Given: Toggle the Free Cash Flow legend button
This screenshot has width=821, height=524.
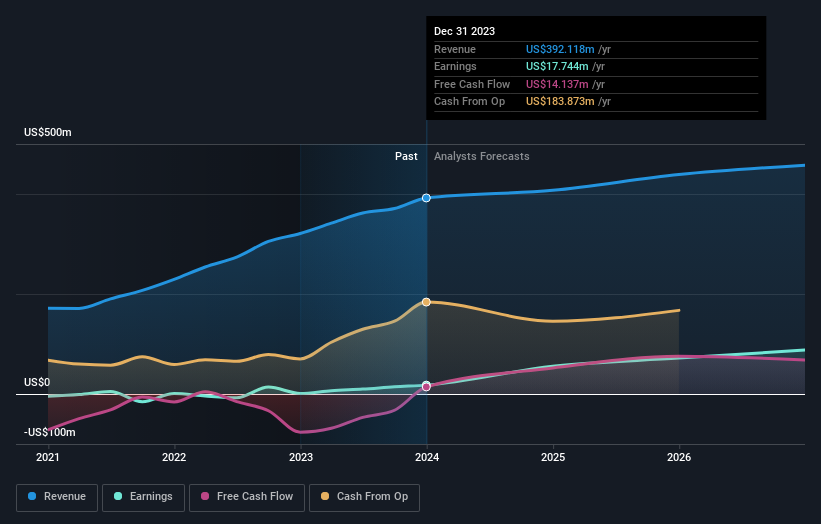Looking at the screenshot, I should tap(247, 497).
